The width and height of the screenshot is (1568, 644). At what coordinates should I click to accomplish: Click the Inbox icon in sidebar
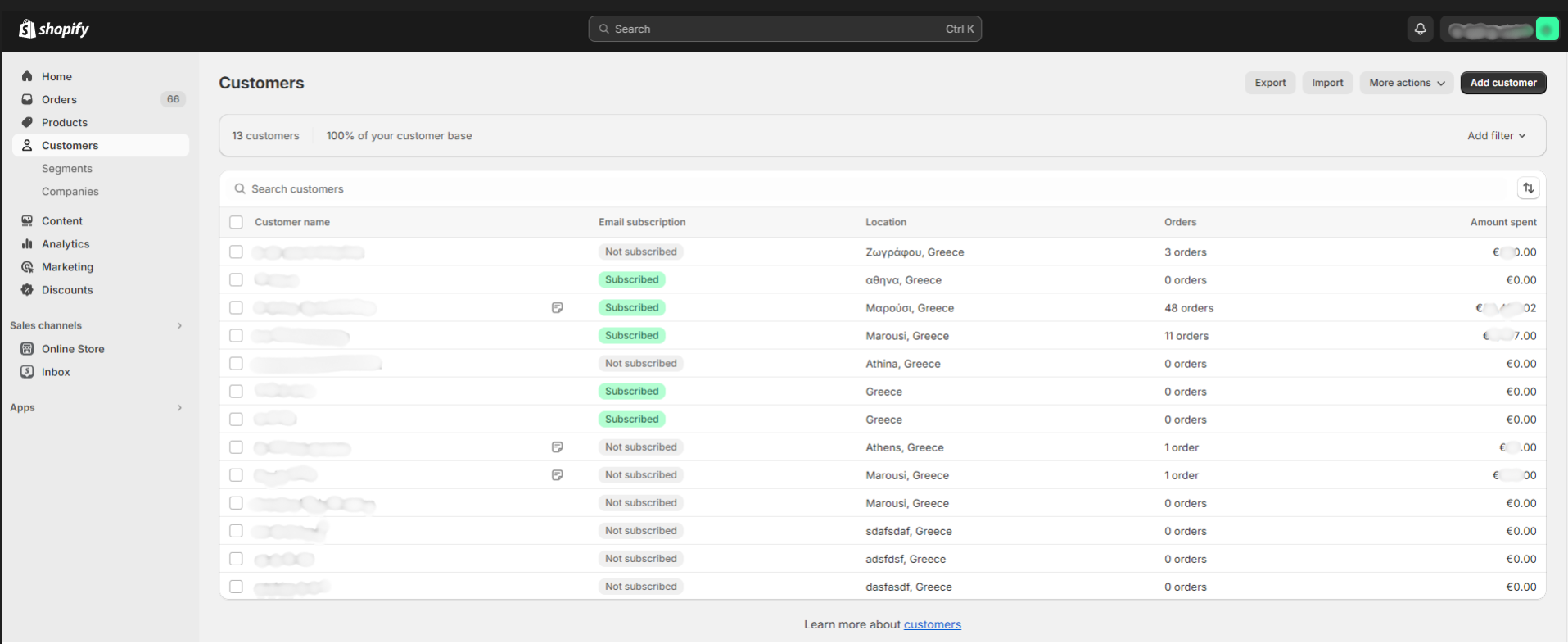tap(27, 371)
